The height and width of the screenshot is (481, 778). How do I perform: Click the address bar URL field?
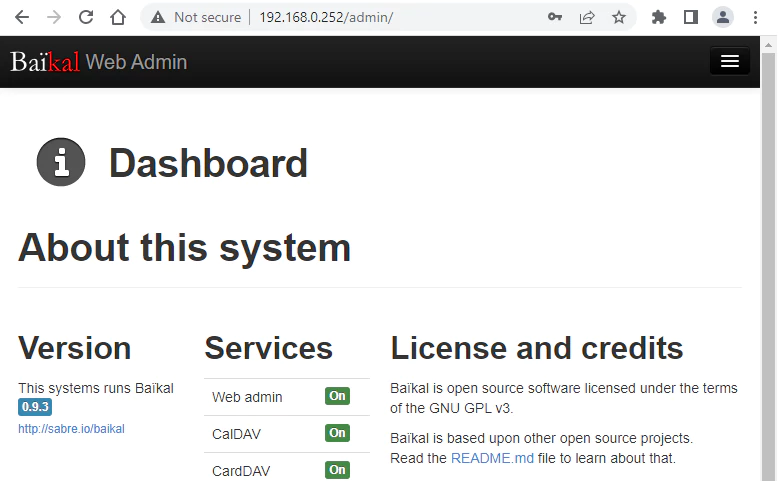pos(400,17)
